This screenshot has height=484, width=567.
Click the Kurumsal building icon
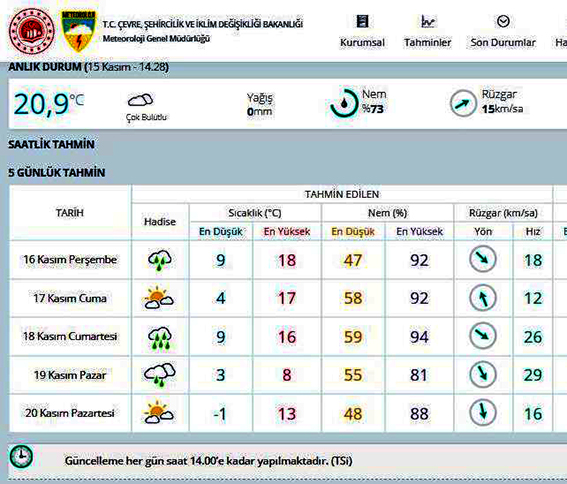click(362, 21)
